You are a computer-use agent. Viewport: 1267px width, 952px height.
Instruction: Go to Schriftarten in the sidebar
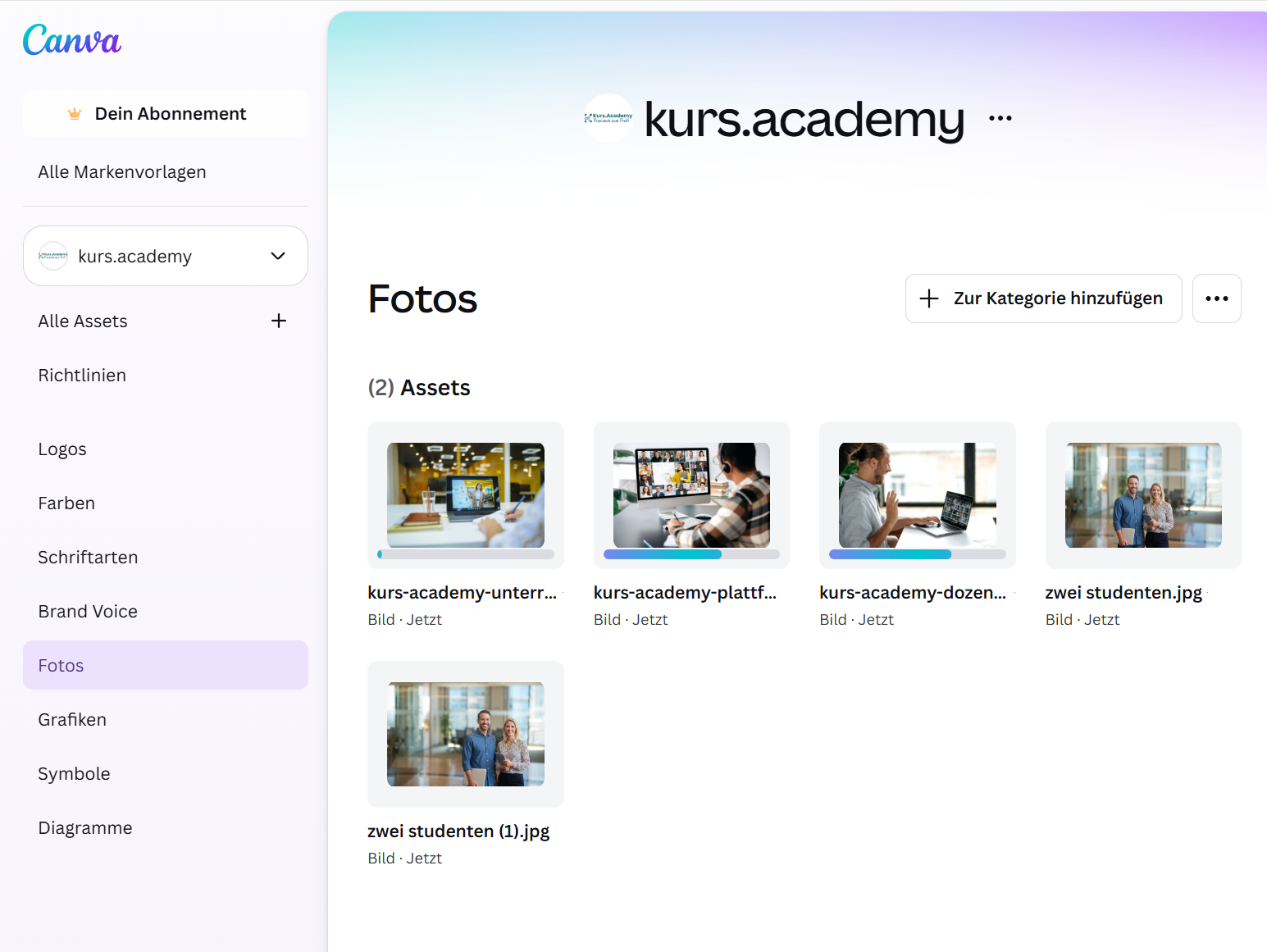pos(88,558)
